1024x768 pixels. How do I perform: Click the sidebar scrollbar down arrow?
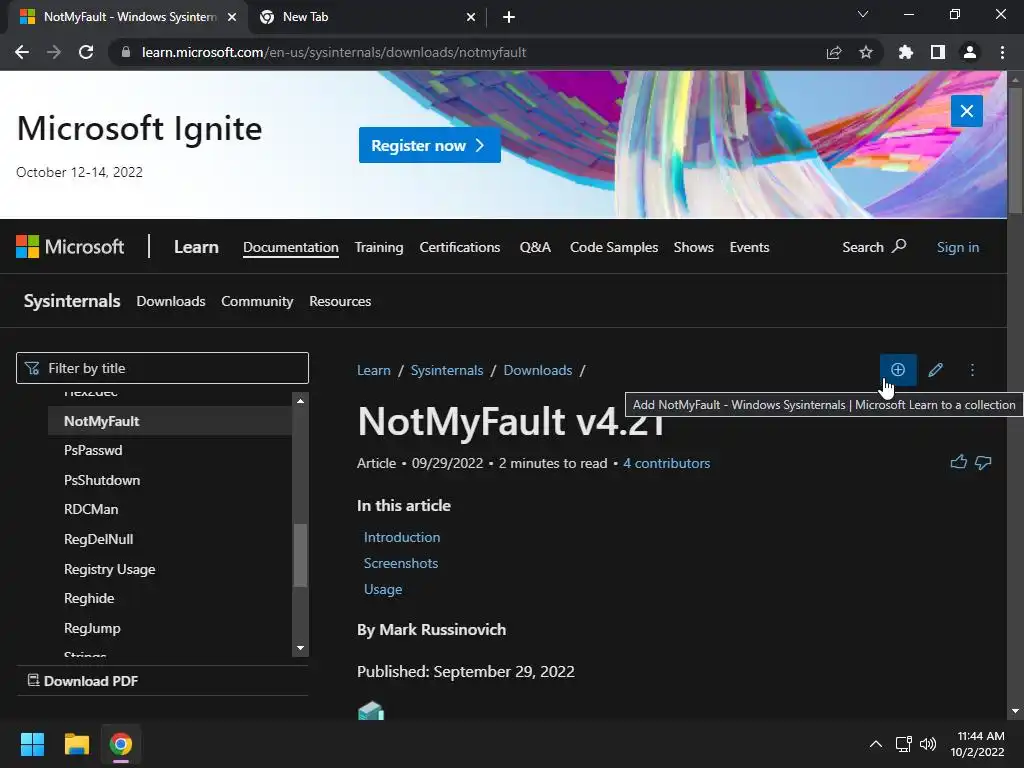tap(300, 648)
